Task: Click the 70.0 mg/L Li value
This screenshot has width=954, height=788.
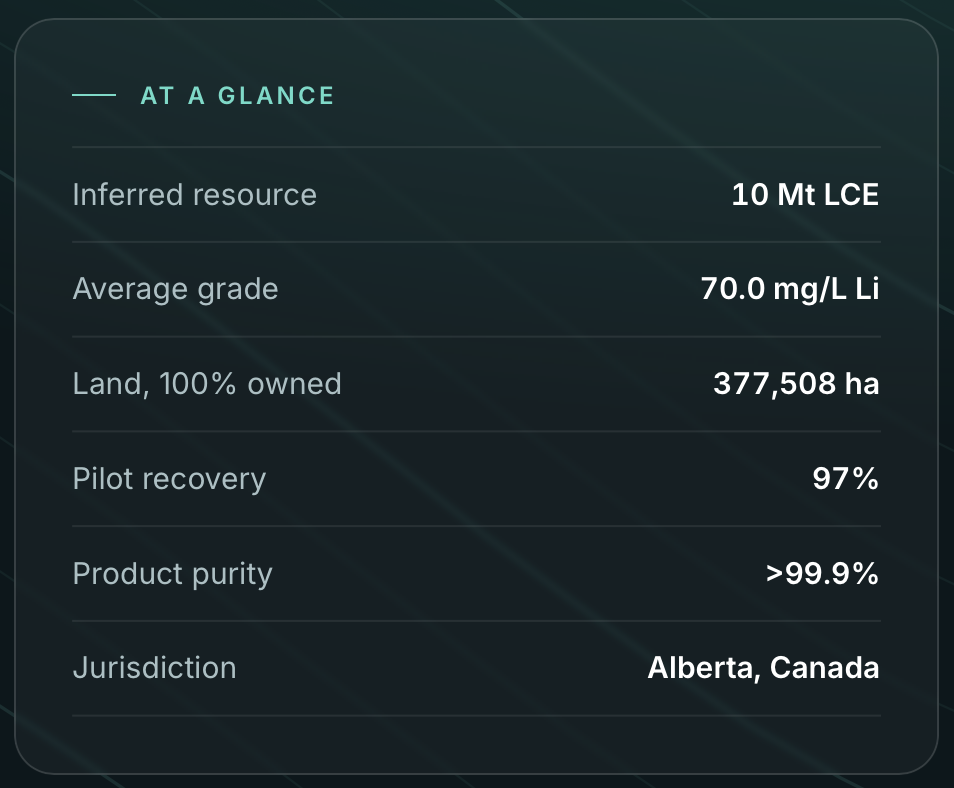Action: coord(790,289)
